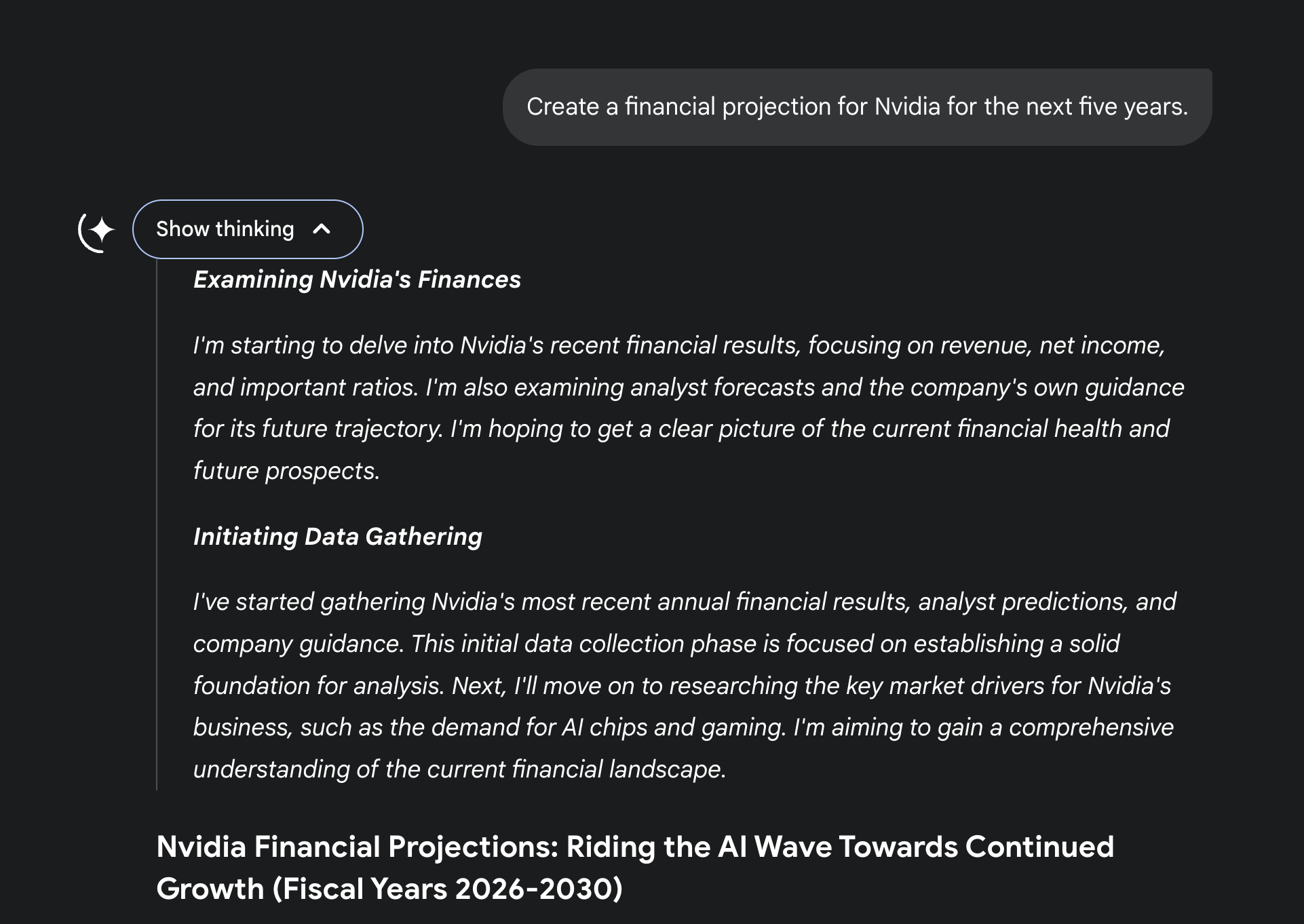Click the 'Show thinking' label text
This screenshot has height=924, width=1304.
pos(225,229)
